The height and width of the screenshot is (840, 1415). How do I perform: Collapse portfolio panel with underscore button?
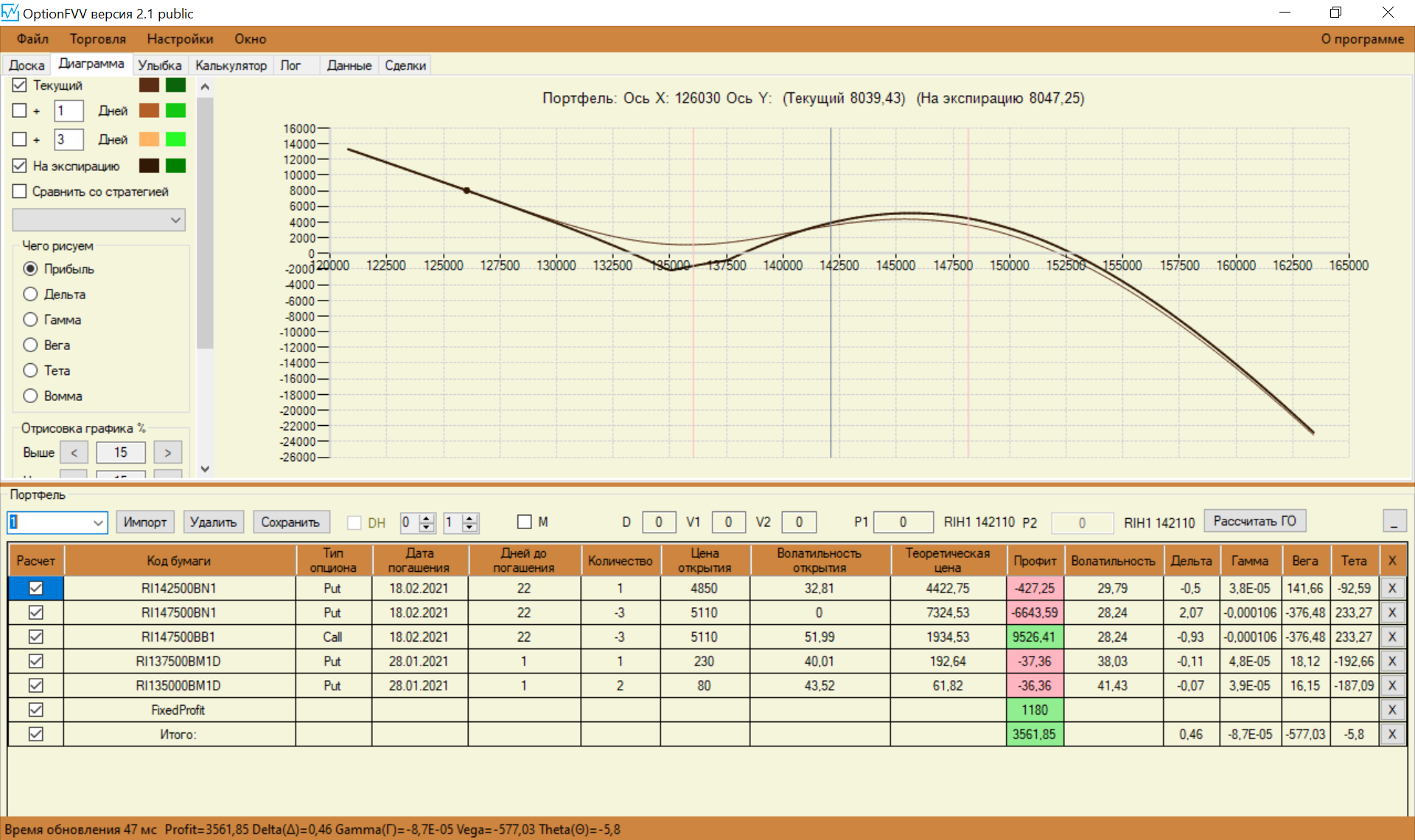tap(1394, 521)
